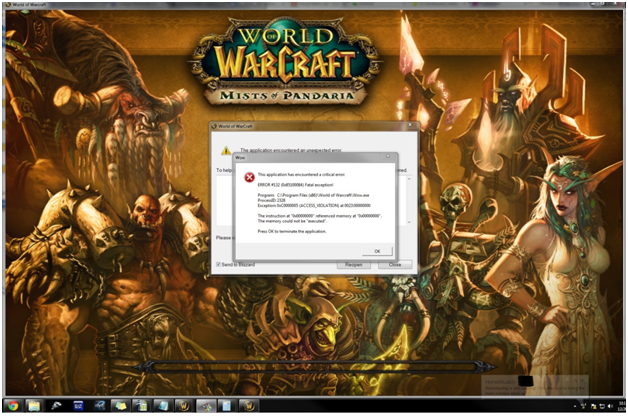Image resolution: width=628 pixels, height=416 pixels.
Task: Click the ProcessID 2328 line
Action: [x=272, y=200]
